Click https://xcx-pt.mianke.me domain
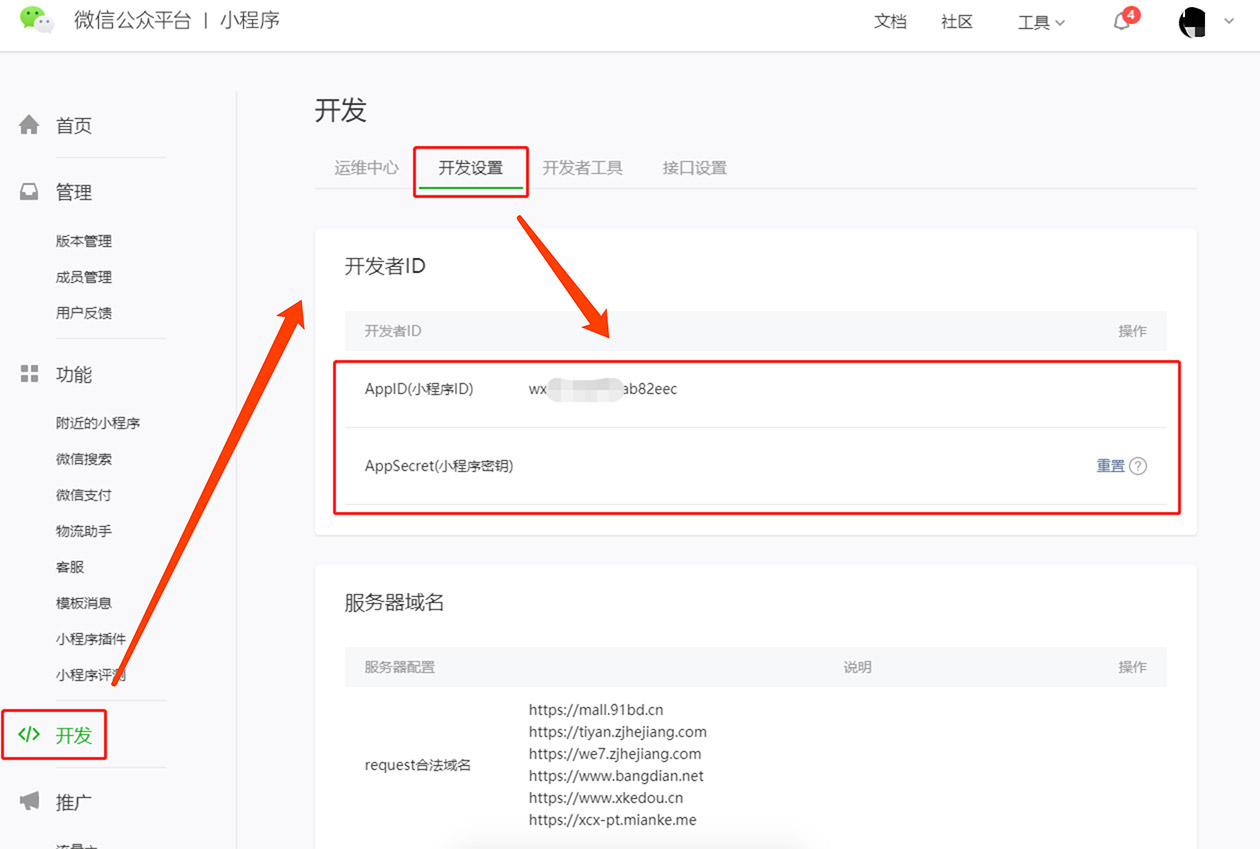 click(612, 820)
